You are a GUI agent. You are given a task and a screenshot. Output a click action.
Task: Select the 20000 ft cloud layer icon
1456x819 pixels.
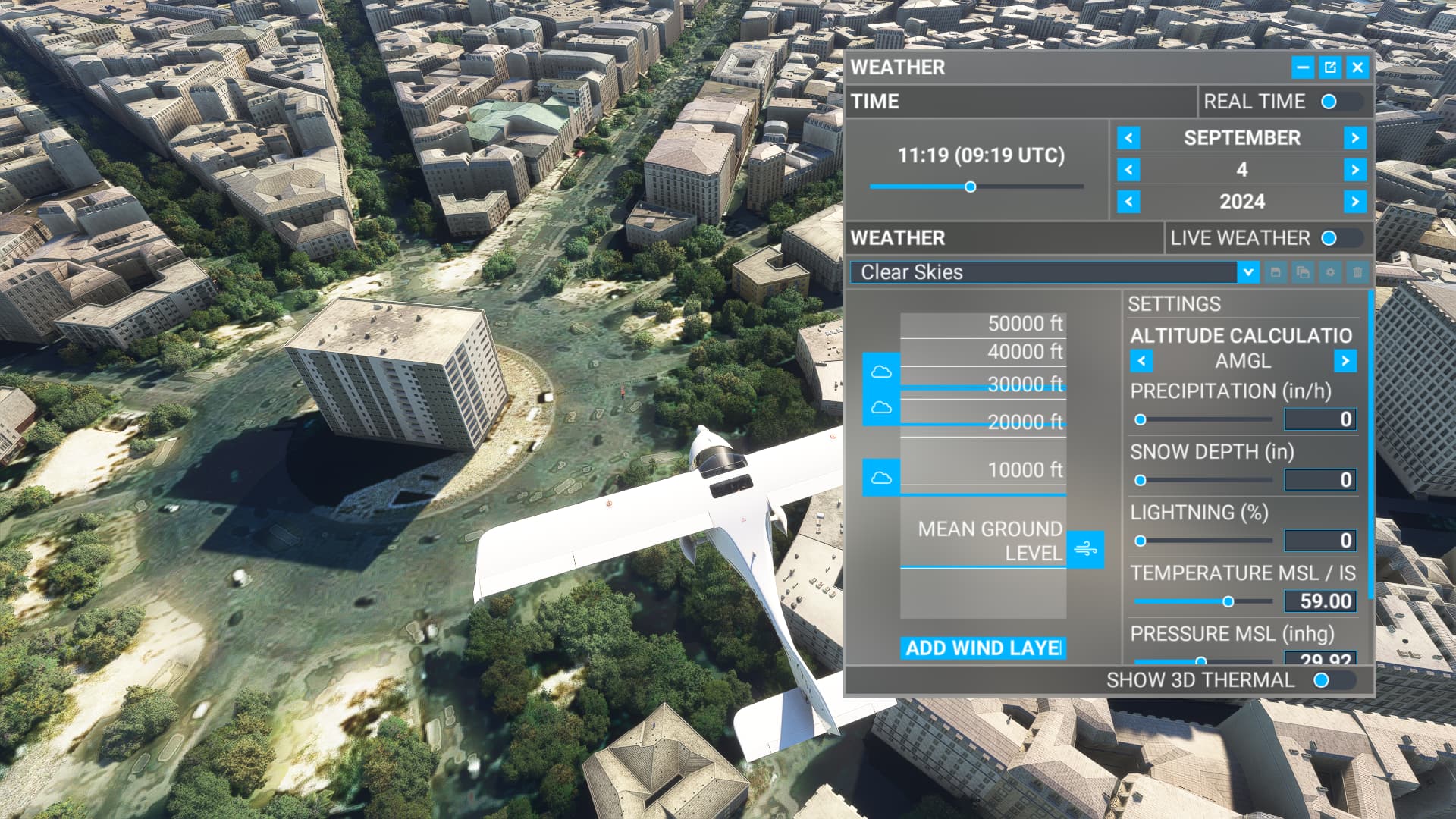click(880, 408)
